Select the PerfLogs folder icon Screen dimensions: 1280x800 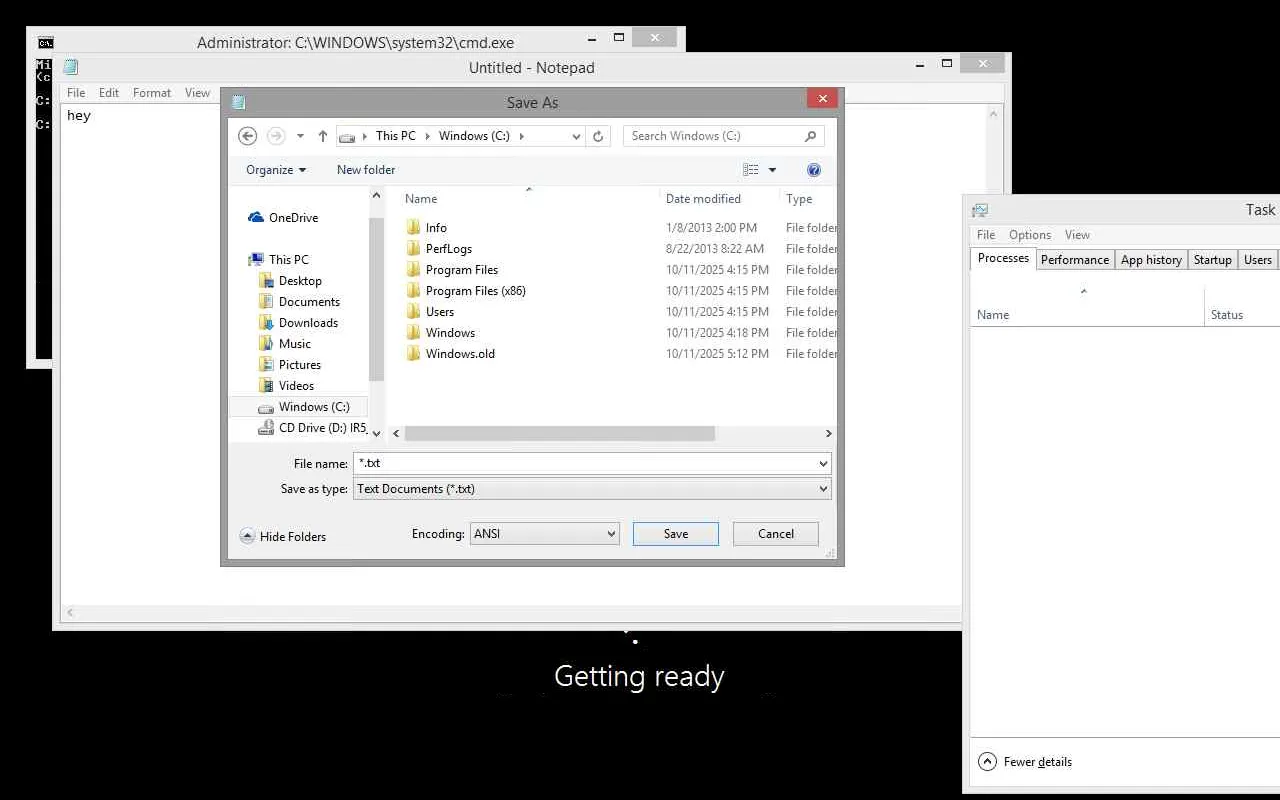pyautogui.click(x=414, y=248)
